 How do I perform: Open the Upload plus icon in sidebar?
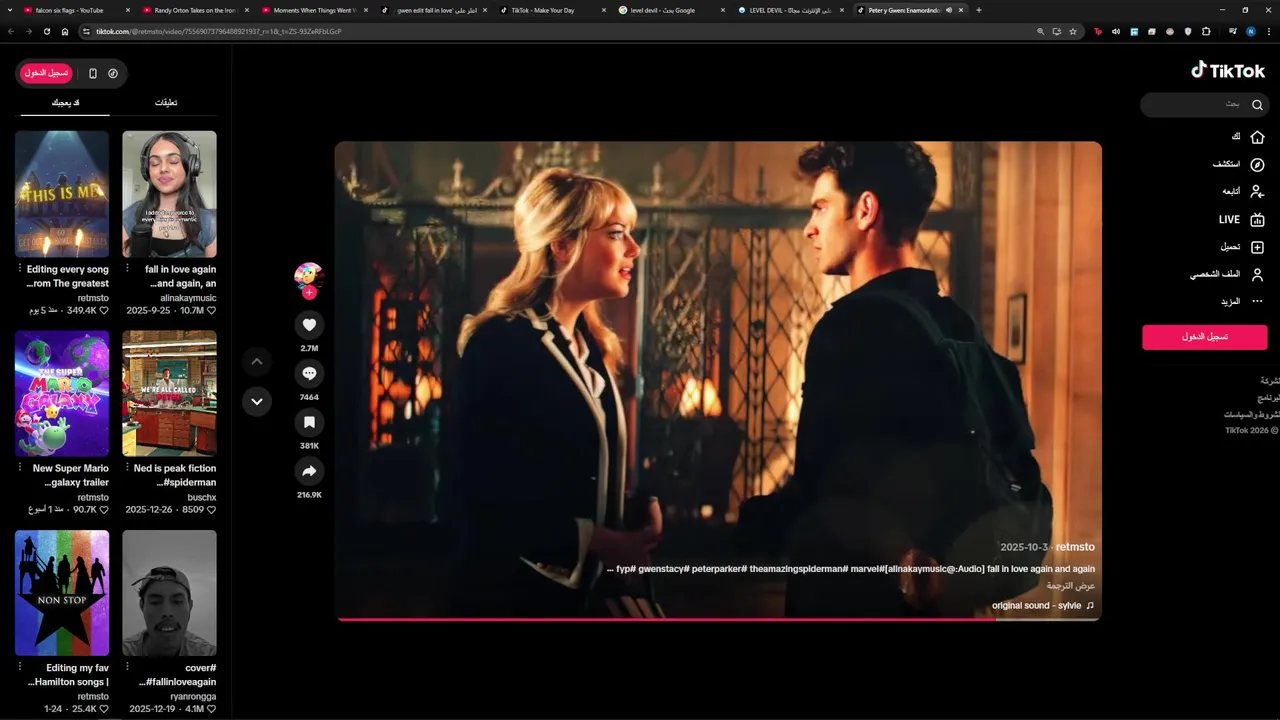(1257, 247)
